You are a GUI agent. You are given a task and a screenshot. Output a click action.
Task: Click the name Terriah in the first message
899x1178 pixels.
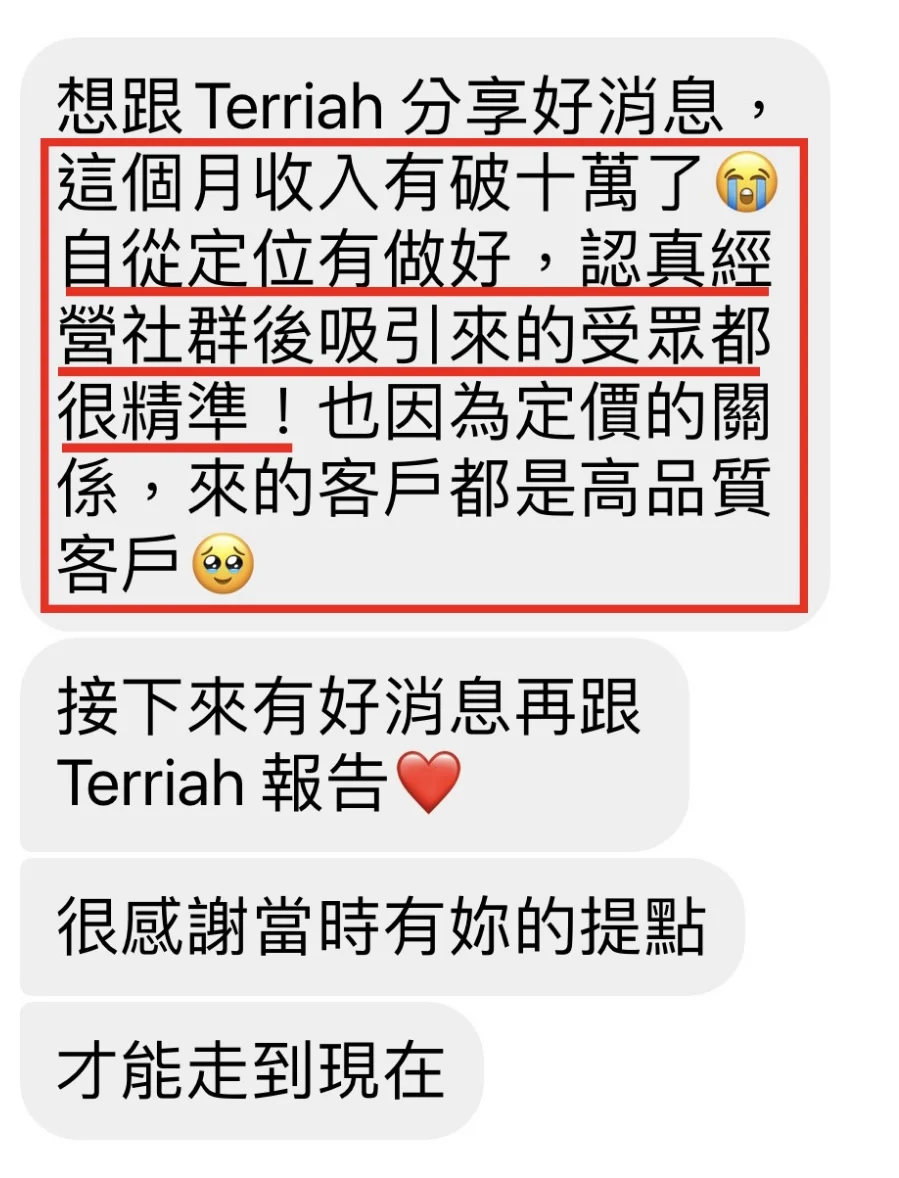pyautogui.click(x=291, y=107)
